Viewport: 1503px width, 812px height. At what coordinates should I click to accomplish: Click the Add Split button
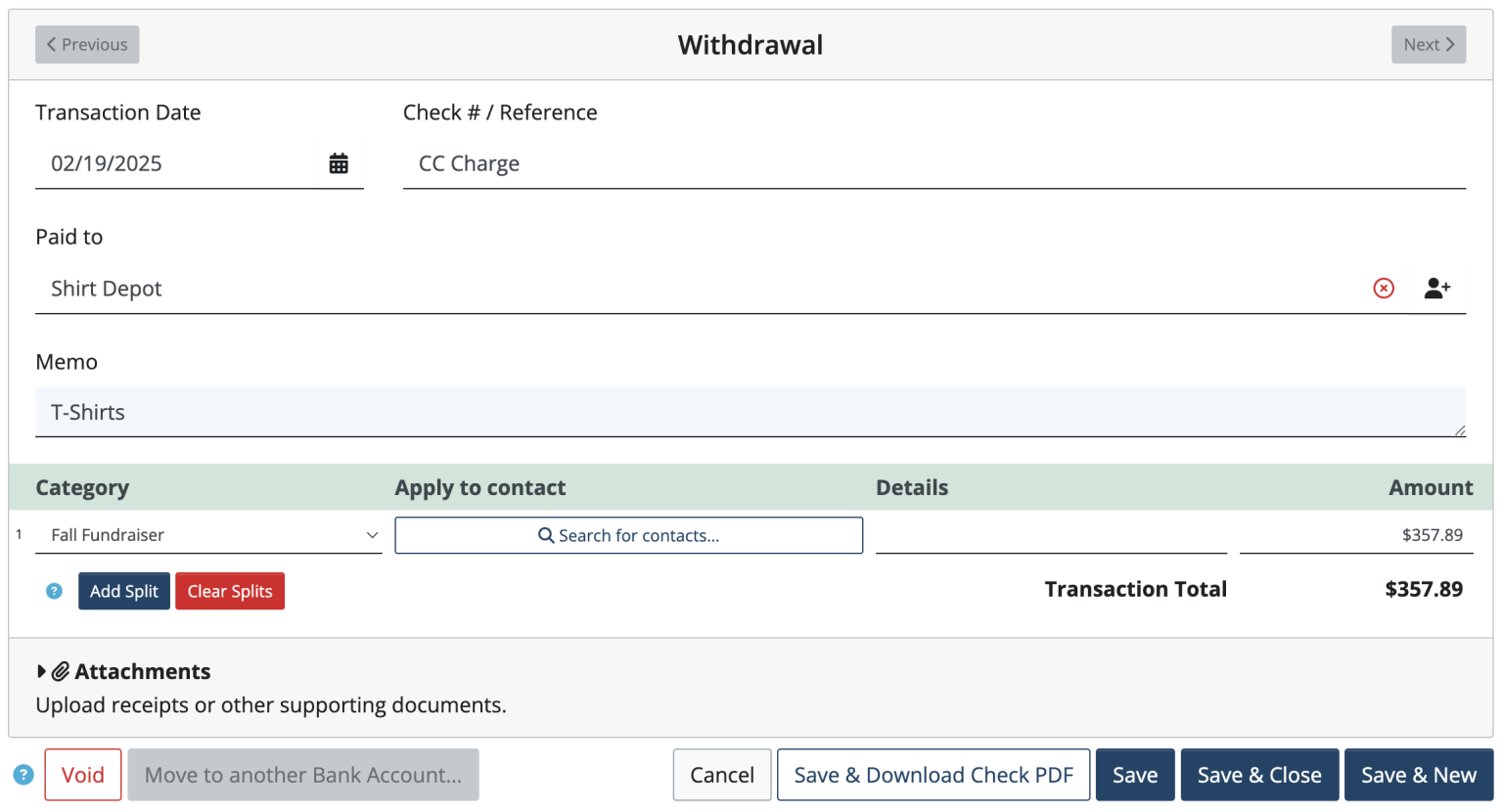point(123,591)
